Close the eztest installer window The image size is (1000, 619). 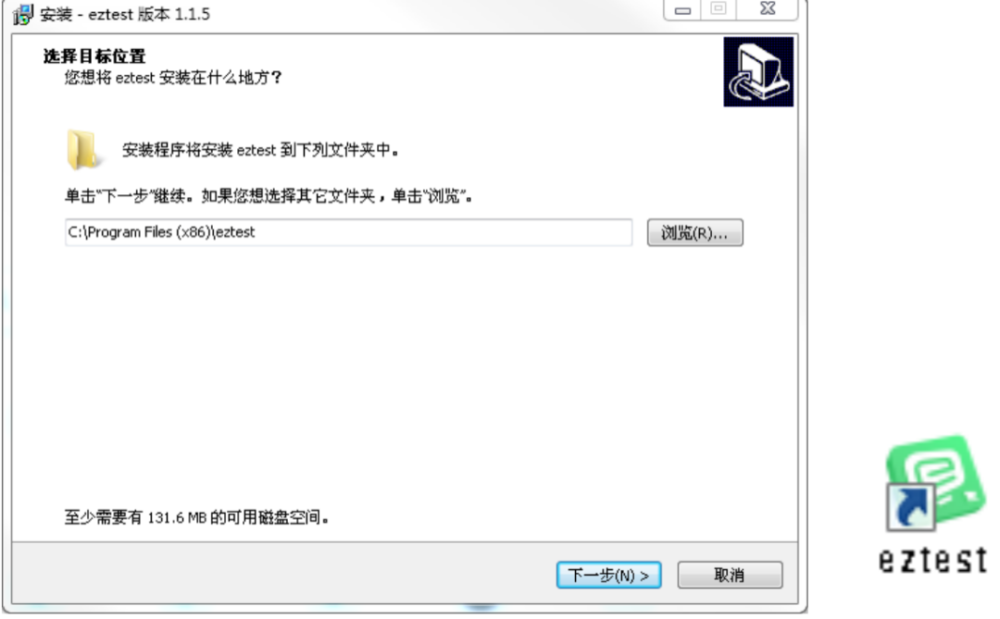[x=768, y=10]
